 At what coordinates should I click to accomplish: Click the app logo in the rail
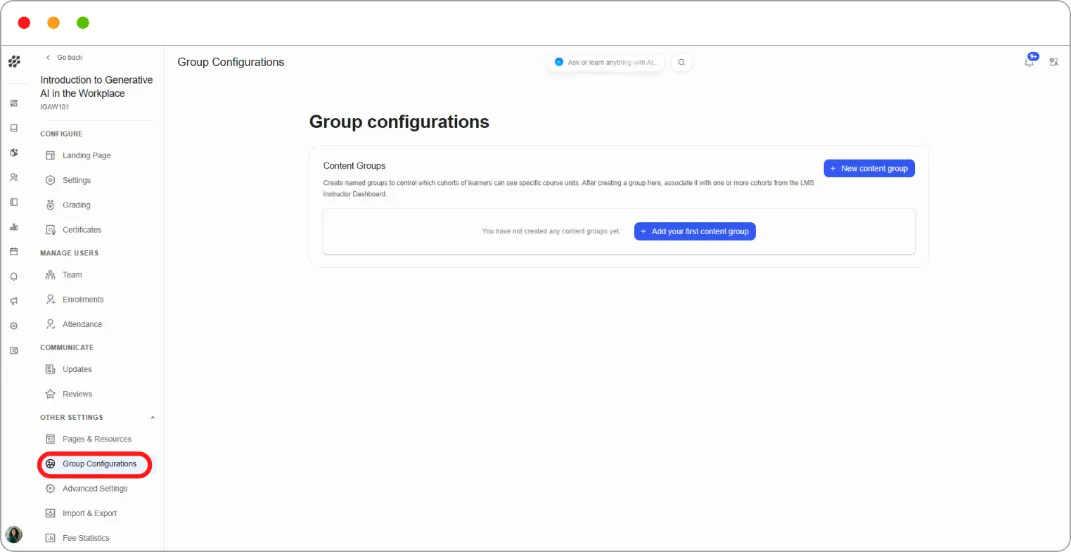14,61
